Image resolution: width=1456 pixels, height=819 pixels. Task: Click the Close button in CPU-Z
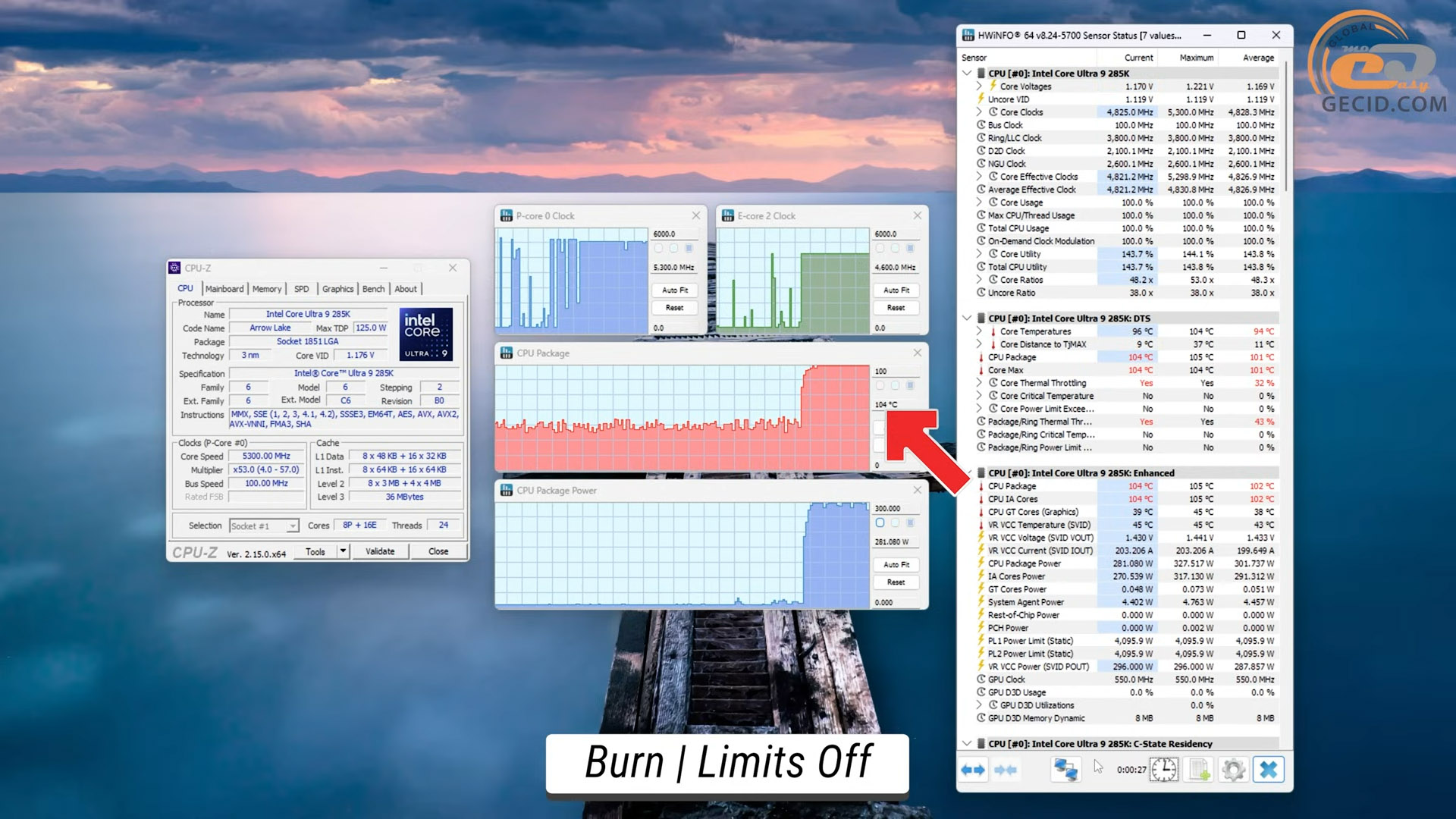point(438,551)
